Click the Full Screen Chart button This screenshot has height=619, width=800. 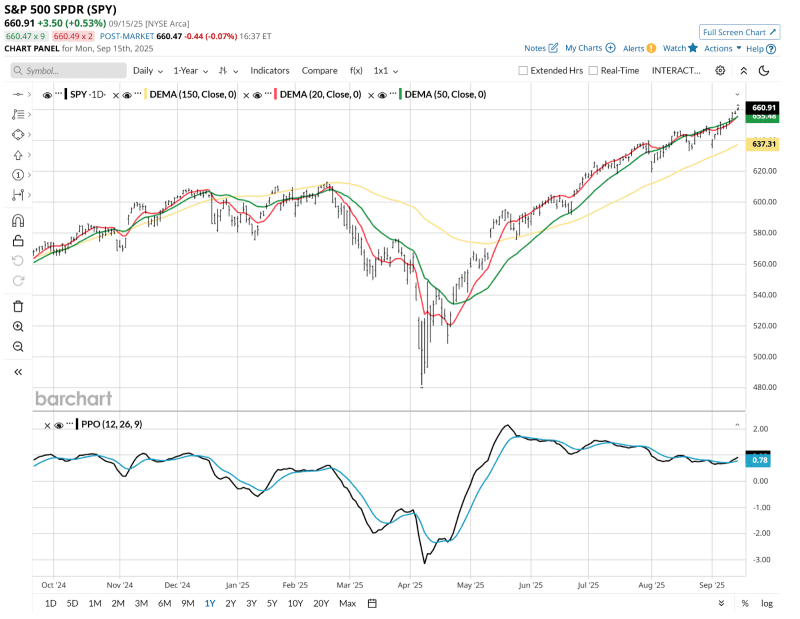tap(739, 32)
